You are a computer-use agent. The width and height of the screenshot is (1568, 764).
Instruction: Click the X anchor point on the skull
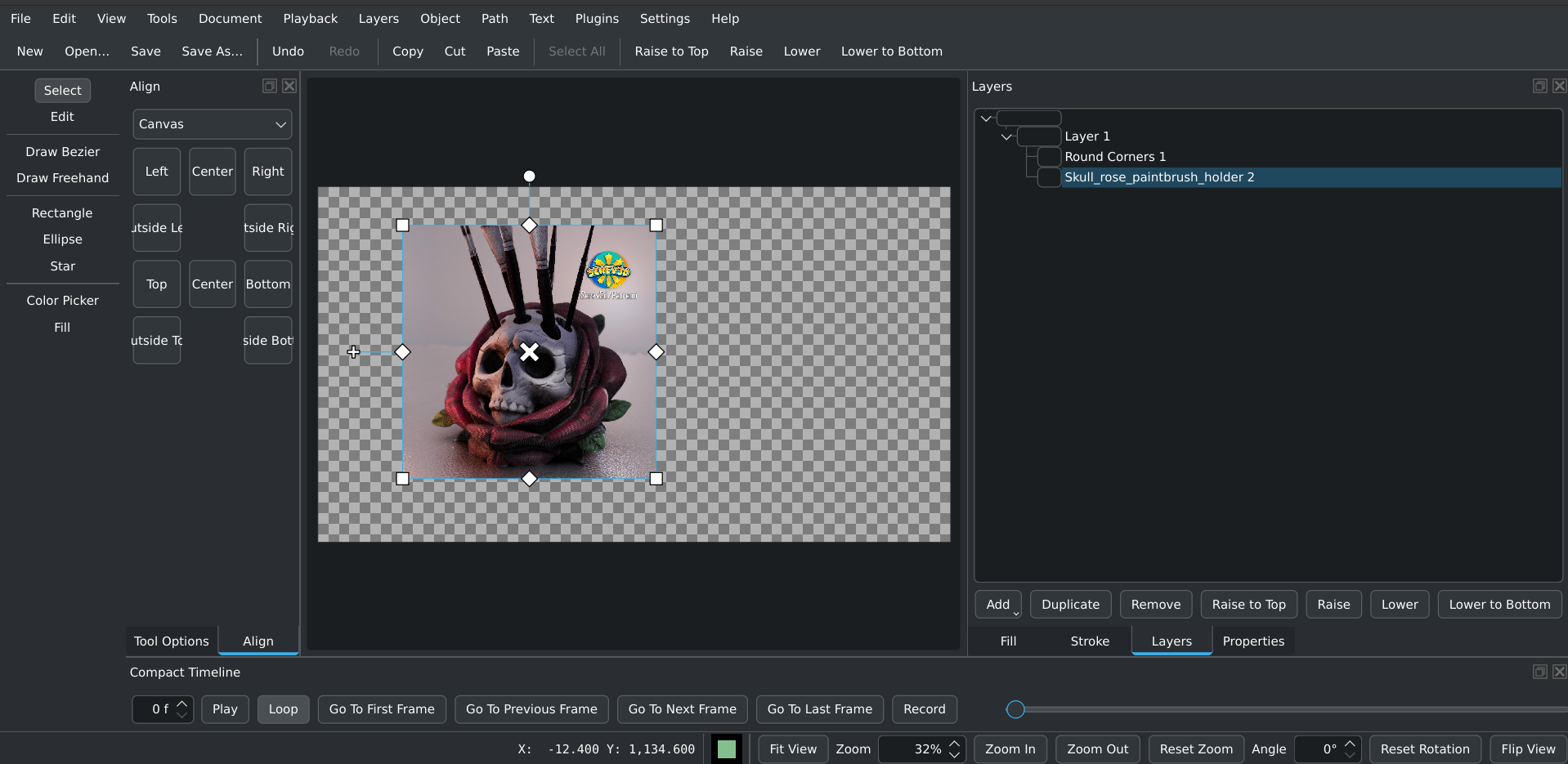tap(529, 352)
